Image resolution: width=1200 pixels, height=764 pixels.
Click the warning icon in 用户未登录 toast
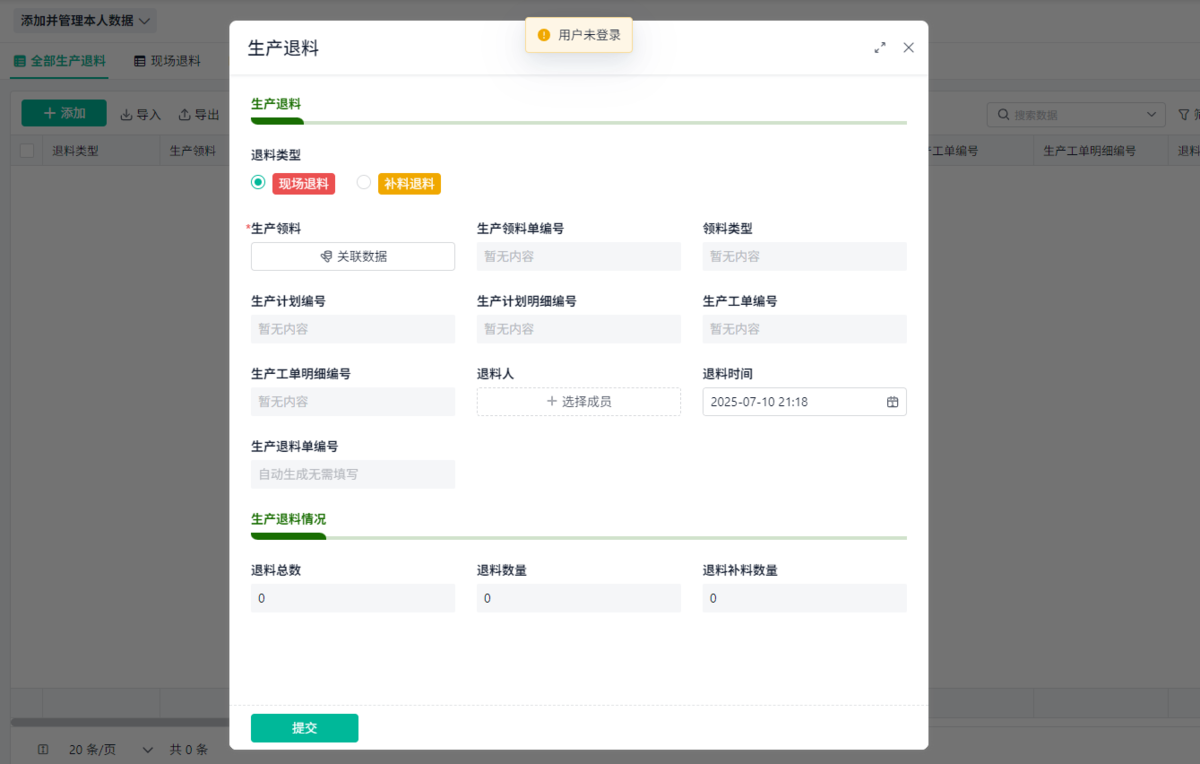pos(544,35)
